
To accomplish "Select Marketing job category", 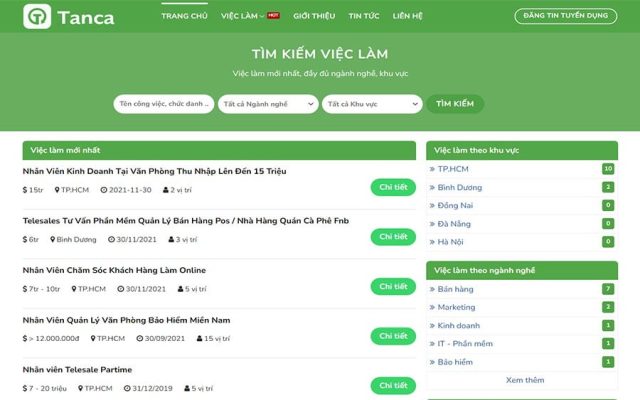I will (456, 307).
